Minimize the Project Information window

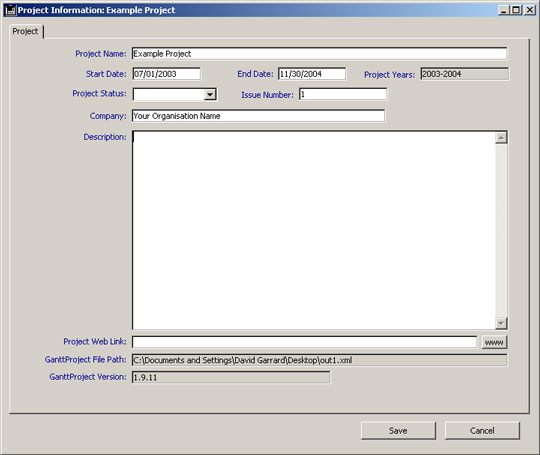point(504,10)
